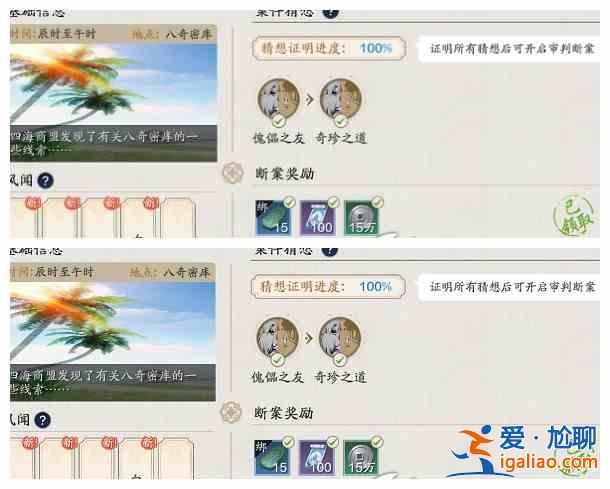
Task: Select the coin reward showing 15万 in top panel
Action: 362,217
